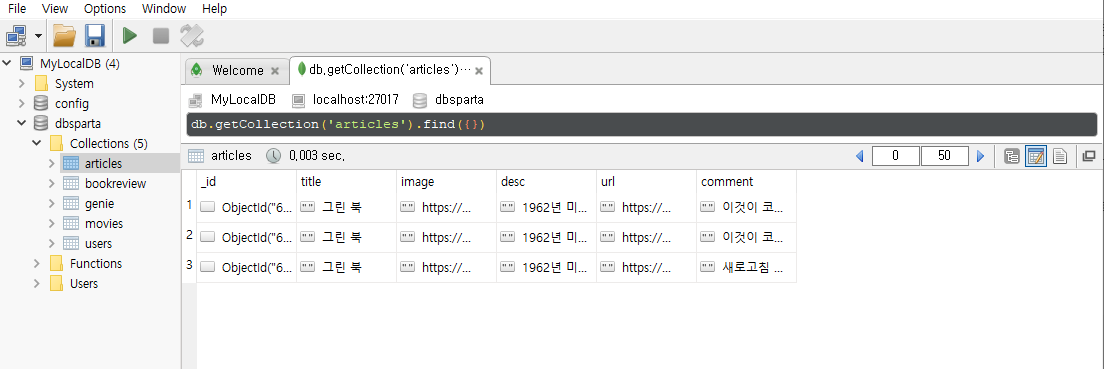Image resolution: width=1104 pixels, height=369 pixels.
Task: Open the Connect button dropdown arrow
Action: 38,35
